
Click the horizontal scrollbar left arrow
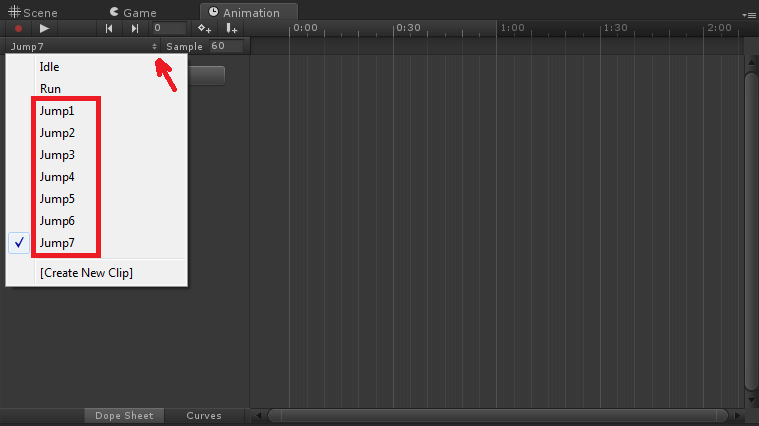[258, 415]
